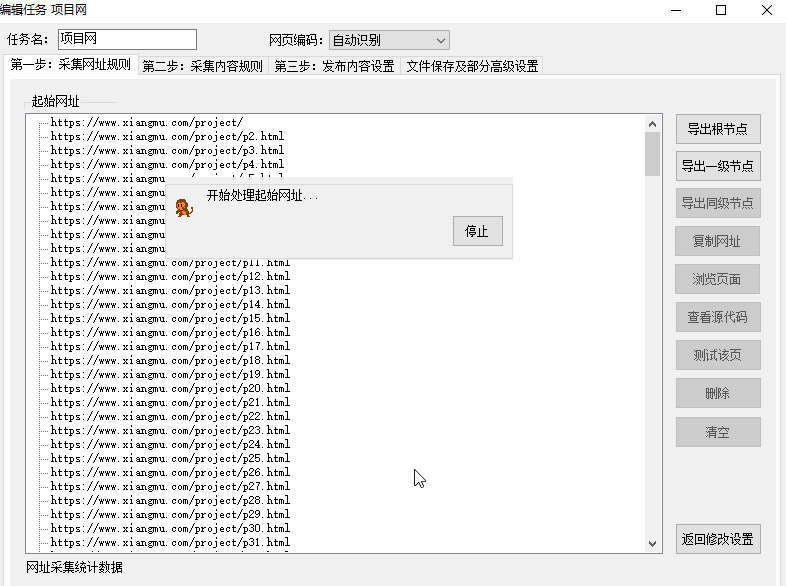Select the p31.html URL entry

[x=170, y=542]
